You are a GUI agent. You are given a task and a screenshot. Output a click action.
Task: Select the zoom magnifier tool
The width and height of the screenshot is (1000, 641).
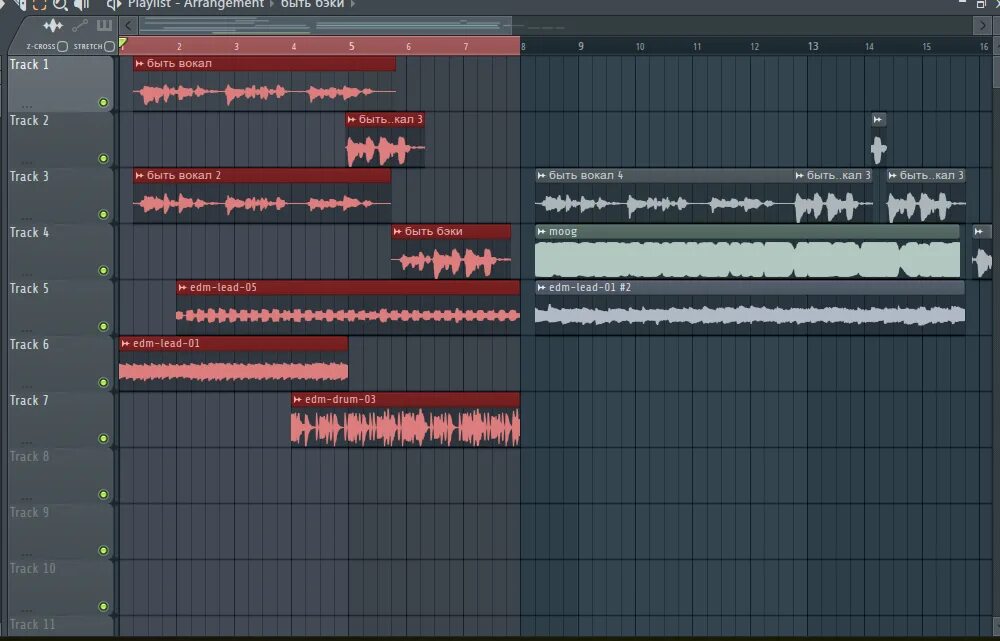pos(58,5)
